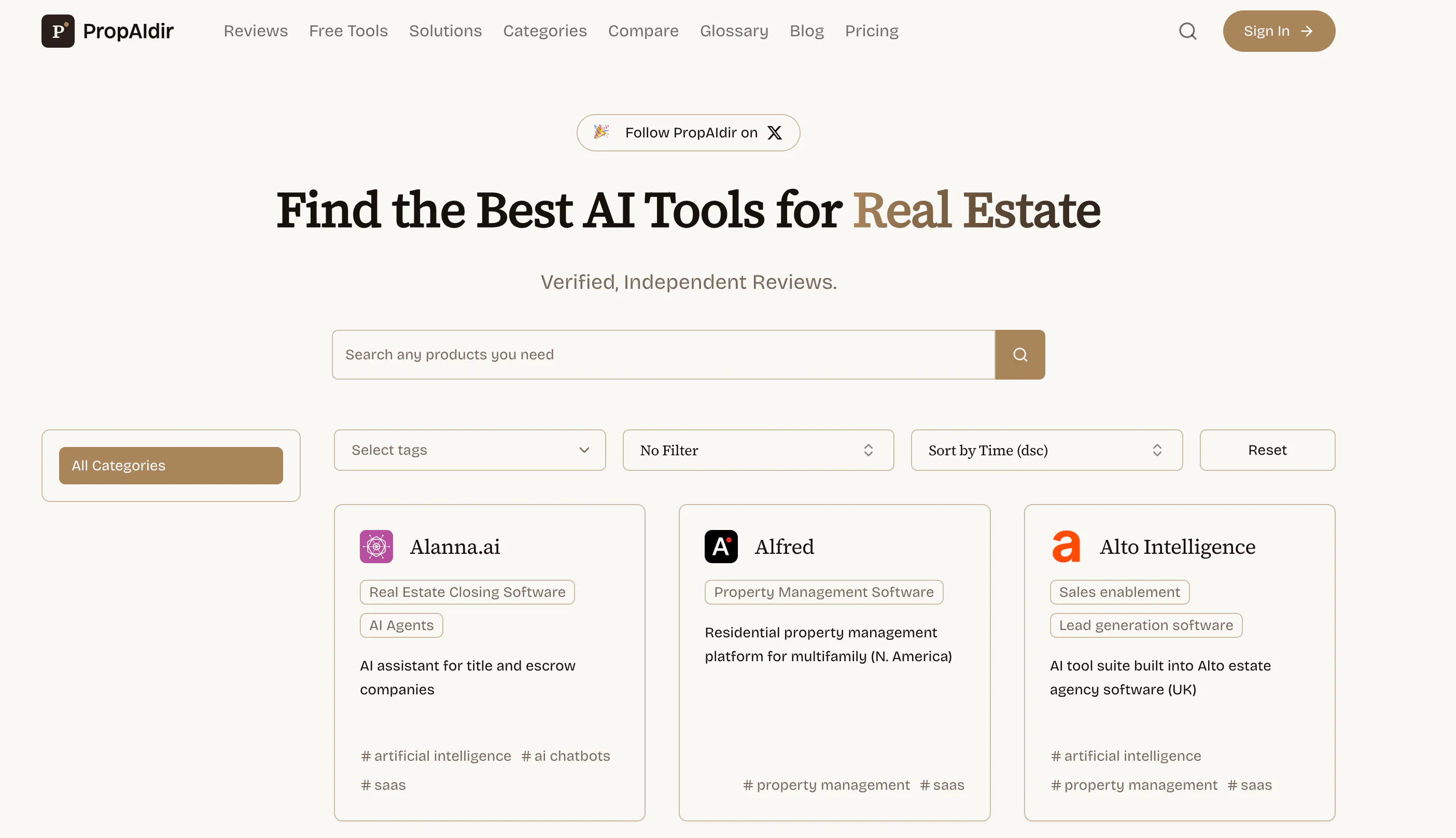Click the Alto Intelligence logo icon
This screenshot has height=838, width=1456.
click(x=1067, y=546)
